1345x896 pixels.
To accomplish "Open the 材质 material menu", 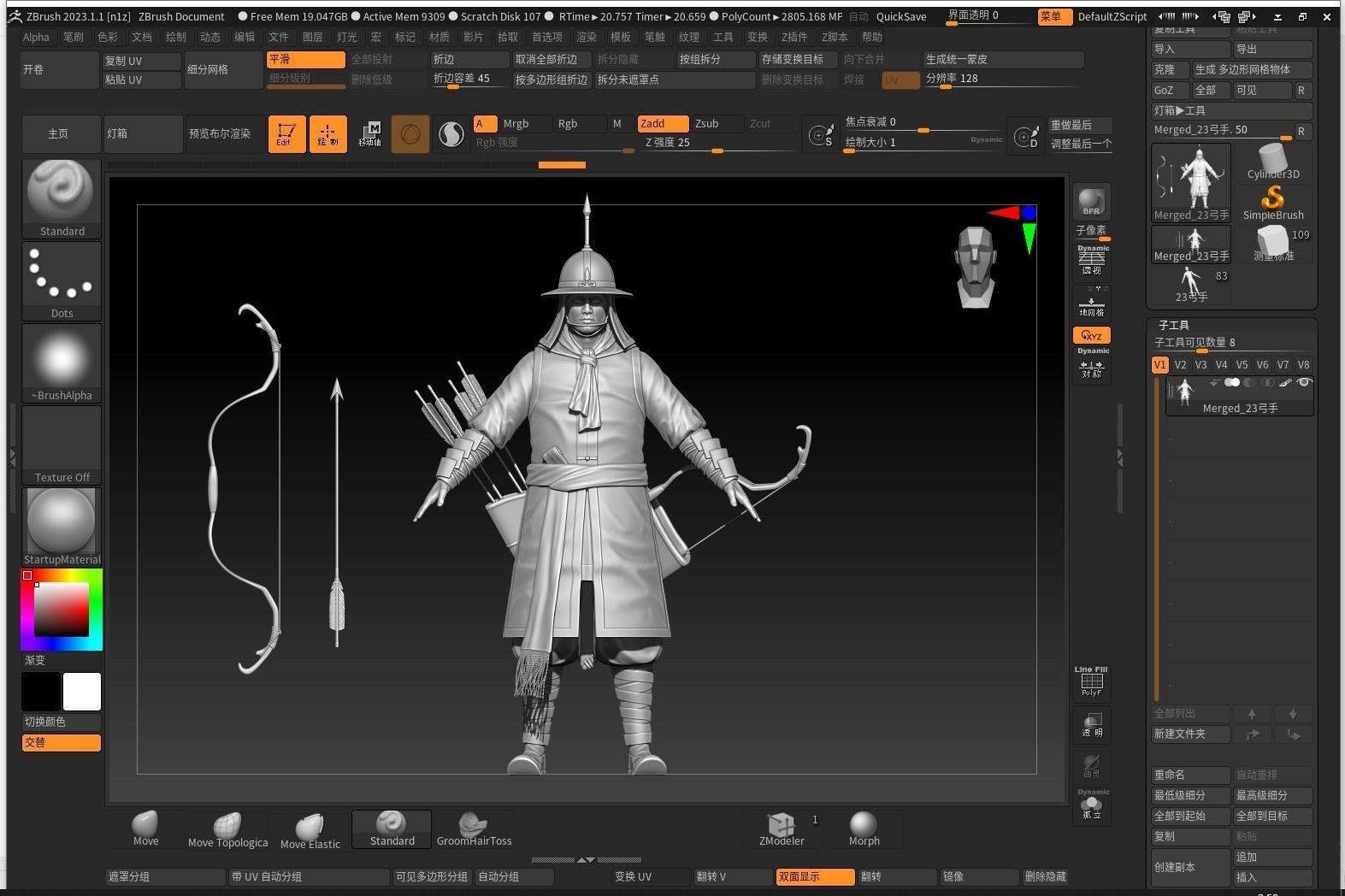I will click(439, 37).
